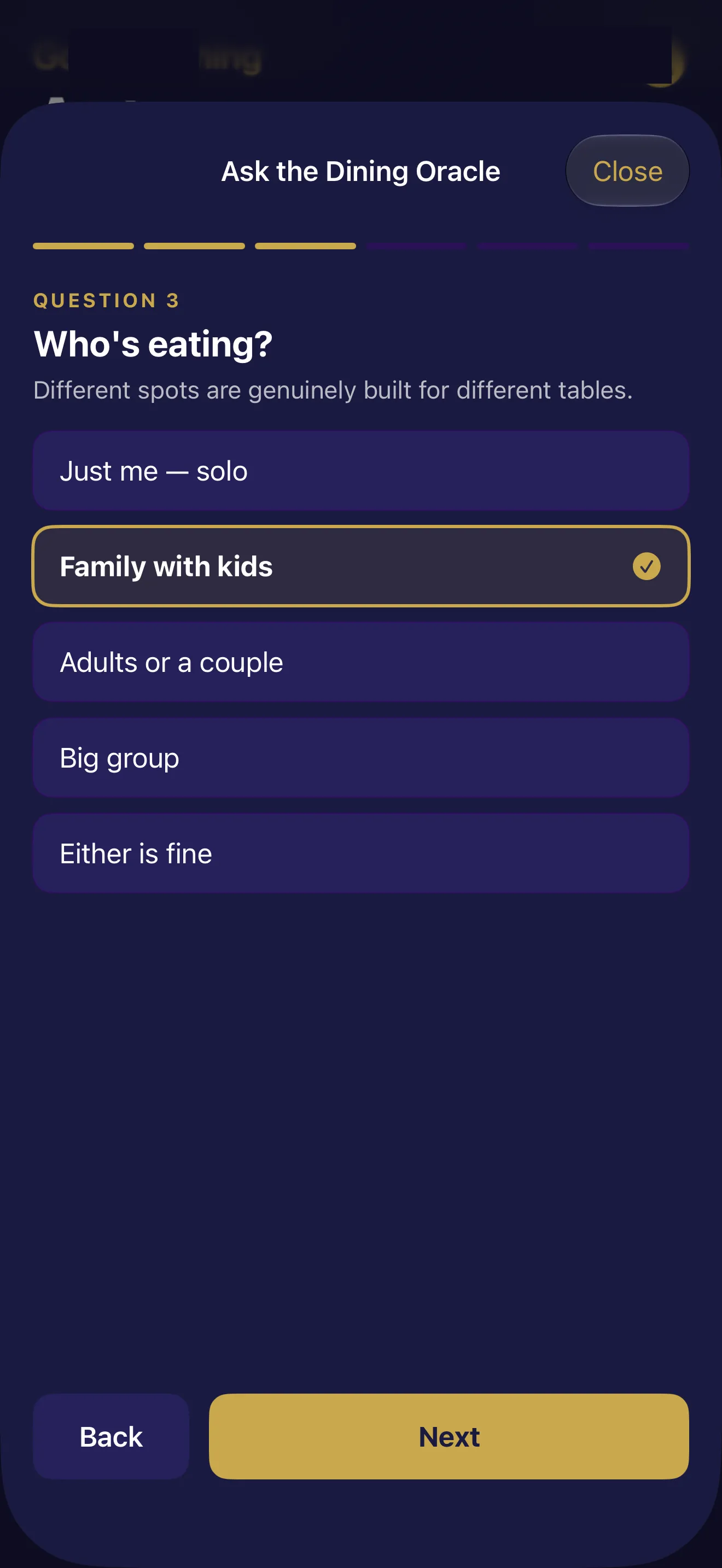Go back with the Back button
Image resolution: width=722 pixels, height=1568 pixels.
coord(111,1436)
